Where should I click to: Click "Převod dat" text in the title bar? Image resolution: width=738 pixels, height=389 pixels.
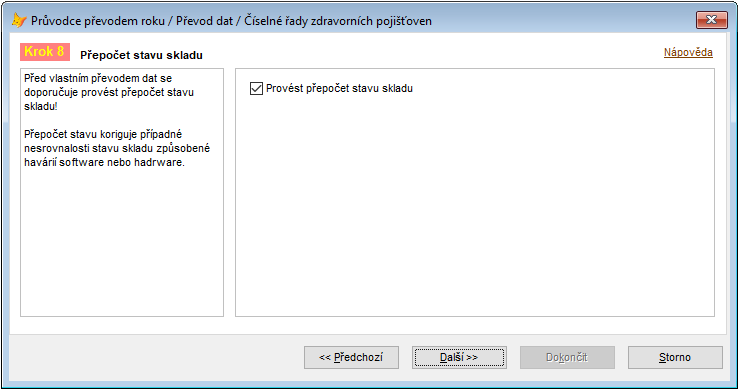(x=204, y=21)
